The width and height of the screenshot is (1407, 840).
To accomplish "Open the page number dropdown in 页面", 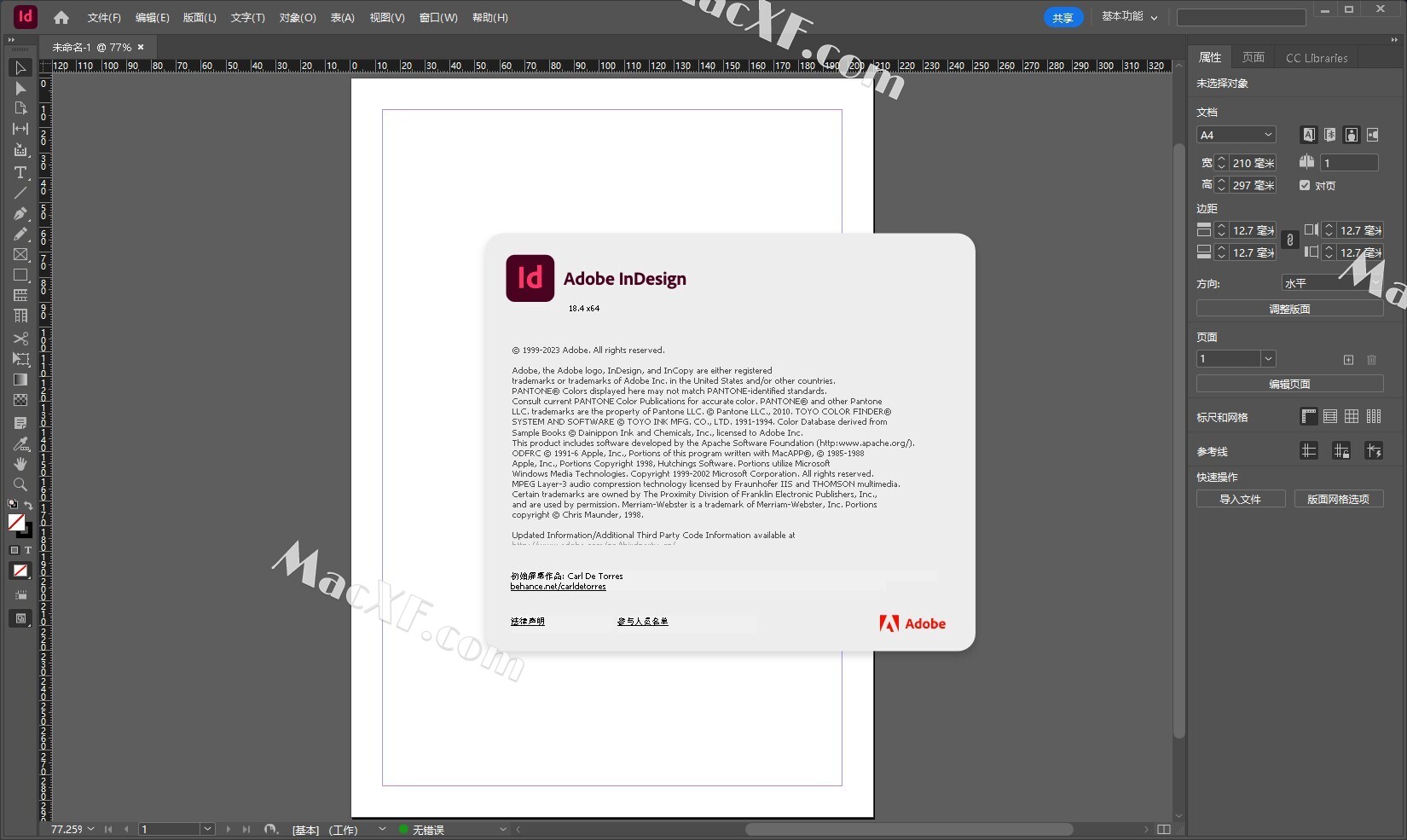I will (1268, 359).
